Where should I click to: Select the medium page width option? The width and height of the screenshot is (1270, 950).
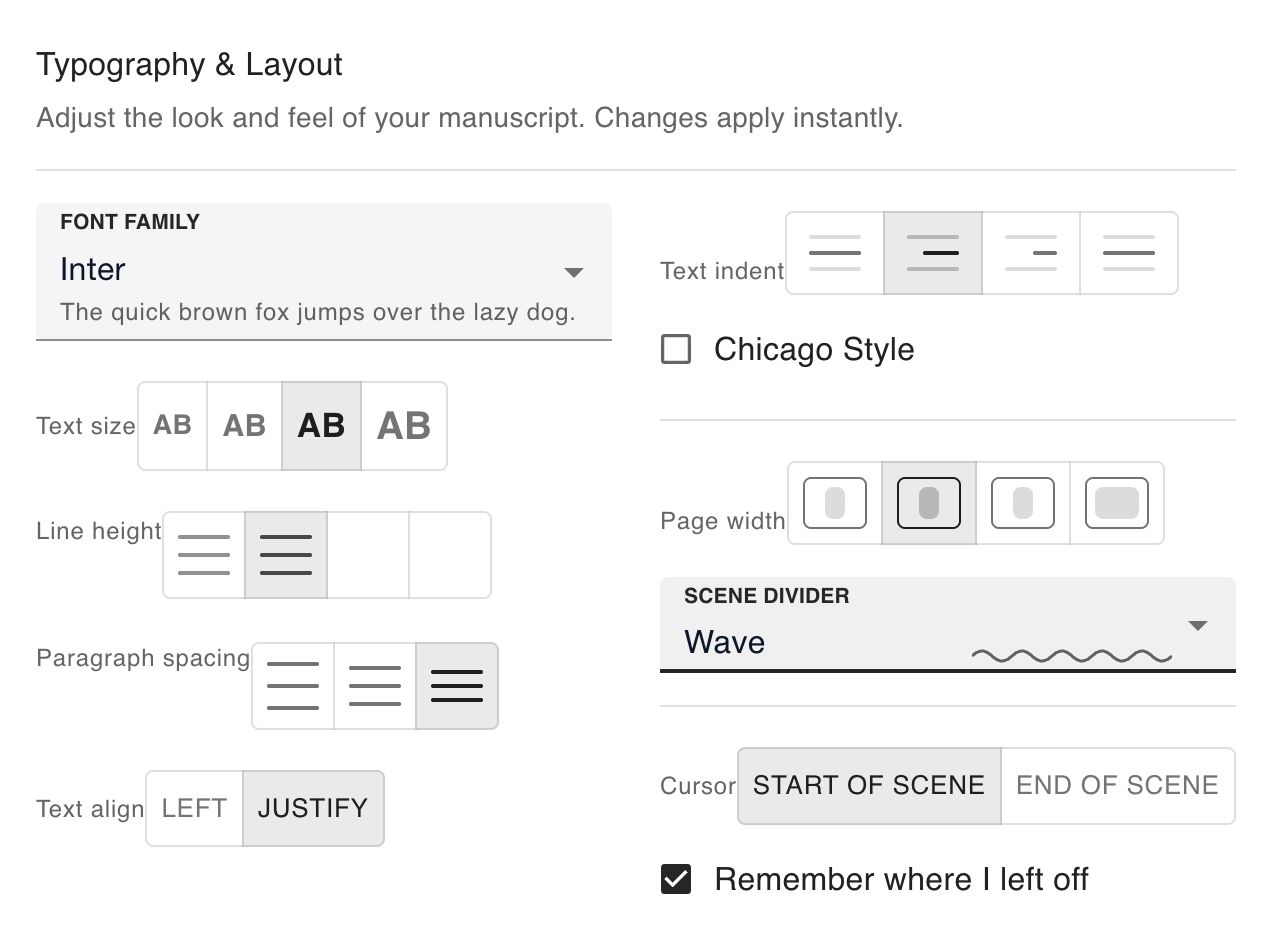pyautogui.click(x=928, y=503)
